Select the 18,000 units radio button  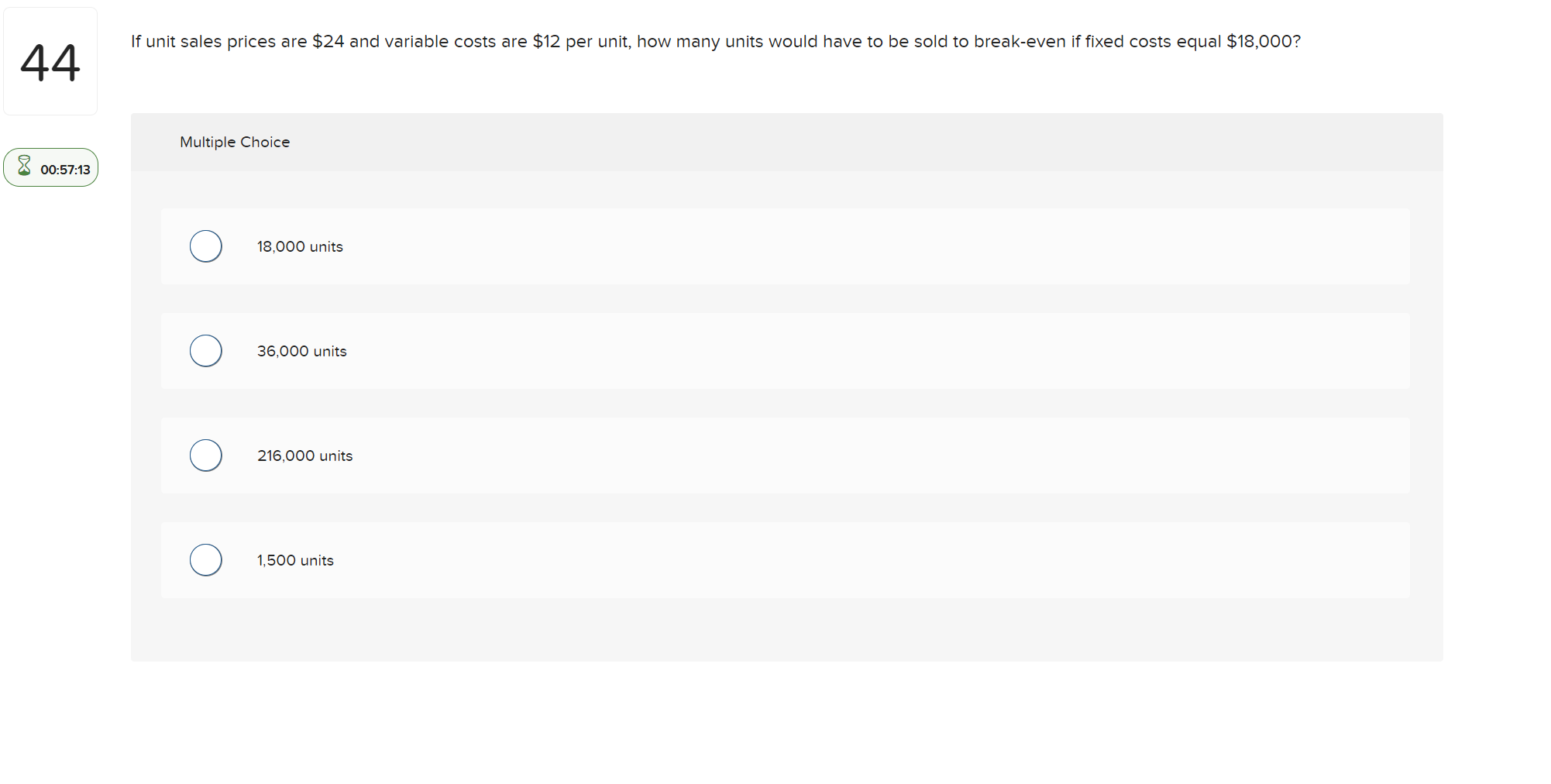[x=205, y=246]
